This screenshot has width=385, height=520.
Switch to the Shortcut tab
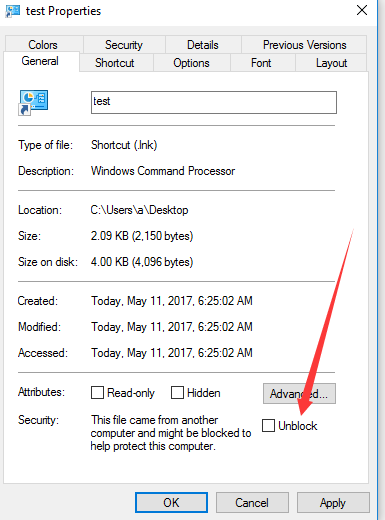115,63
